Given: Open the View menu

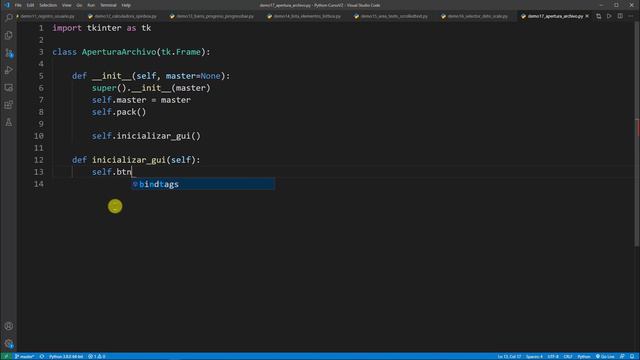Looking at the screenshot, I should tap(67, 5).
